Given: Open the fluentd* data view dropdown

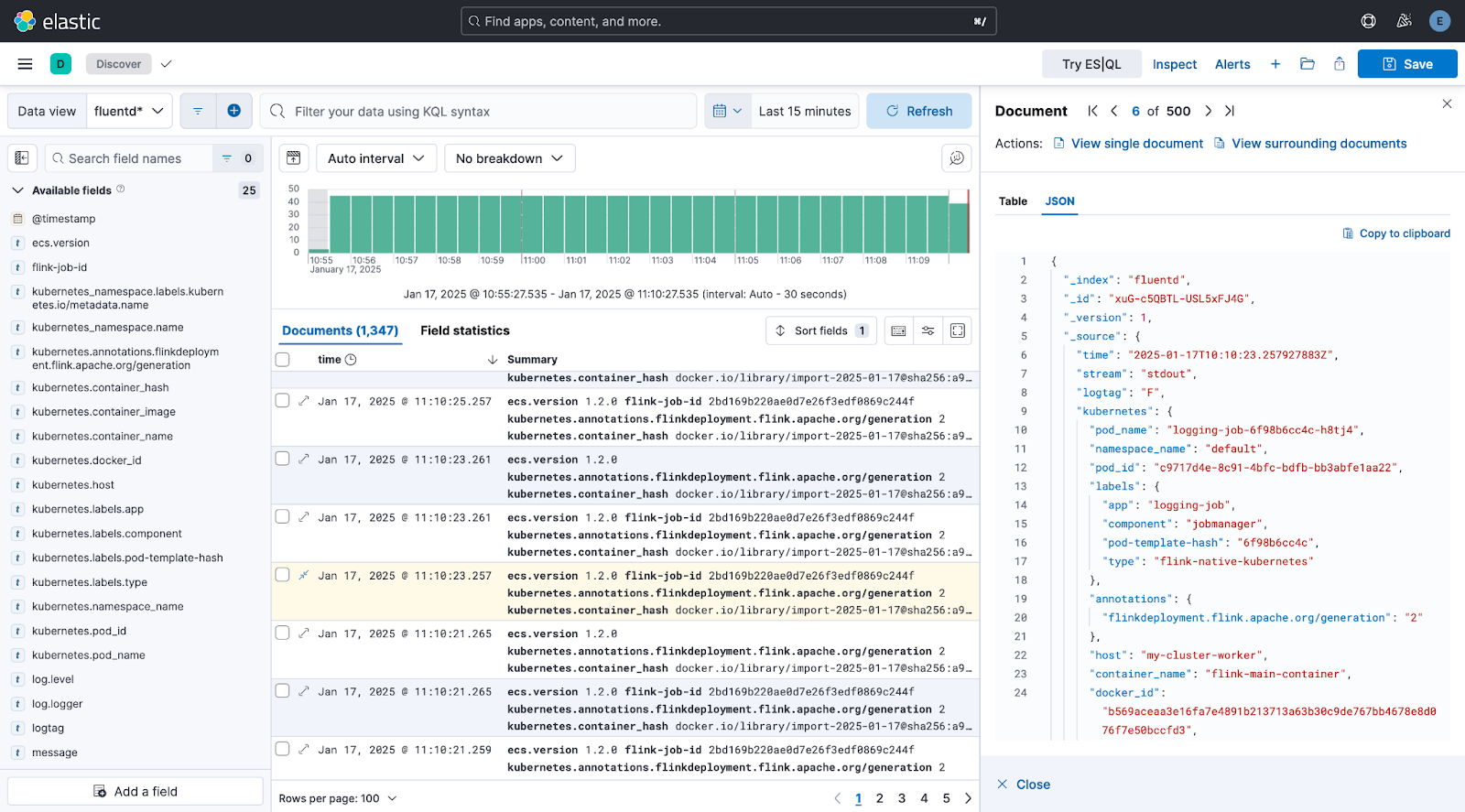Looking at the screenshot, I should [x=129, y=111].
